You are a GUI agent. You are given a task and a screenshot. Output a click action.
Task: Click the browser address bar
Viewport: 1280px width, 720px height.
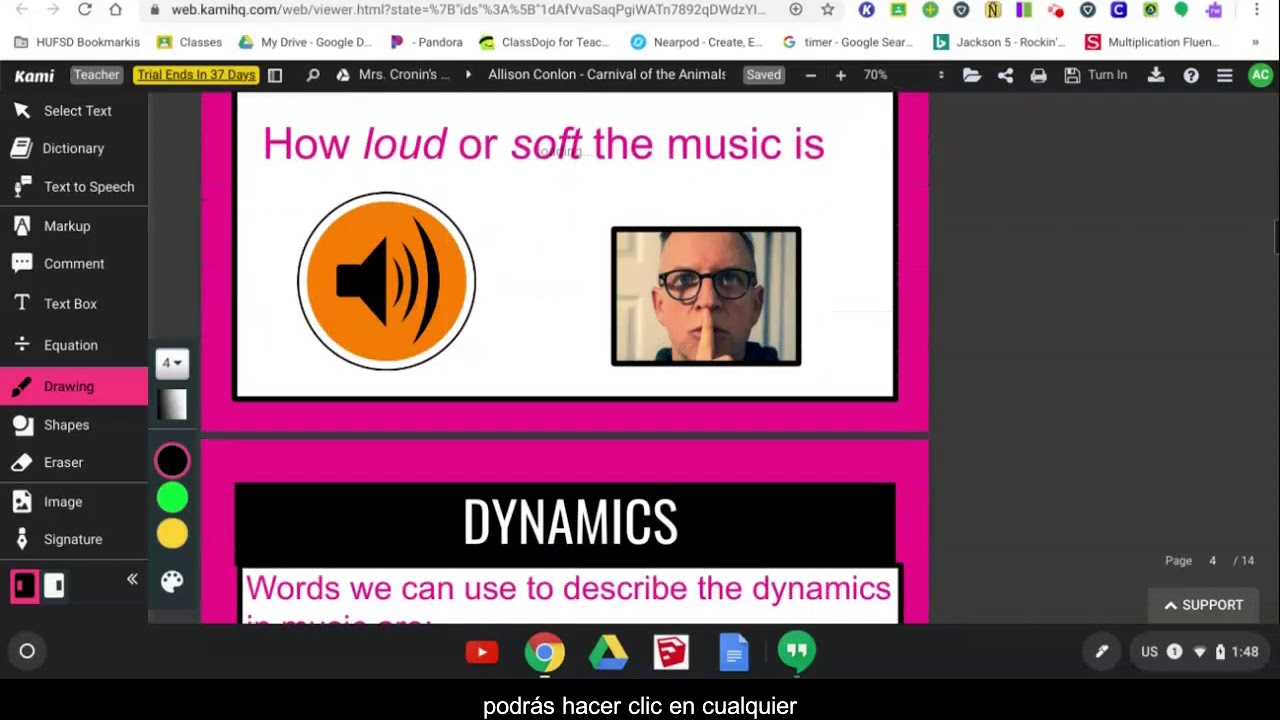(468, 10)
